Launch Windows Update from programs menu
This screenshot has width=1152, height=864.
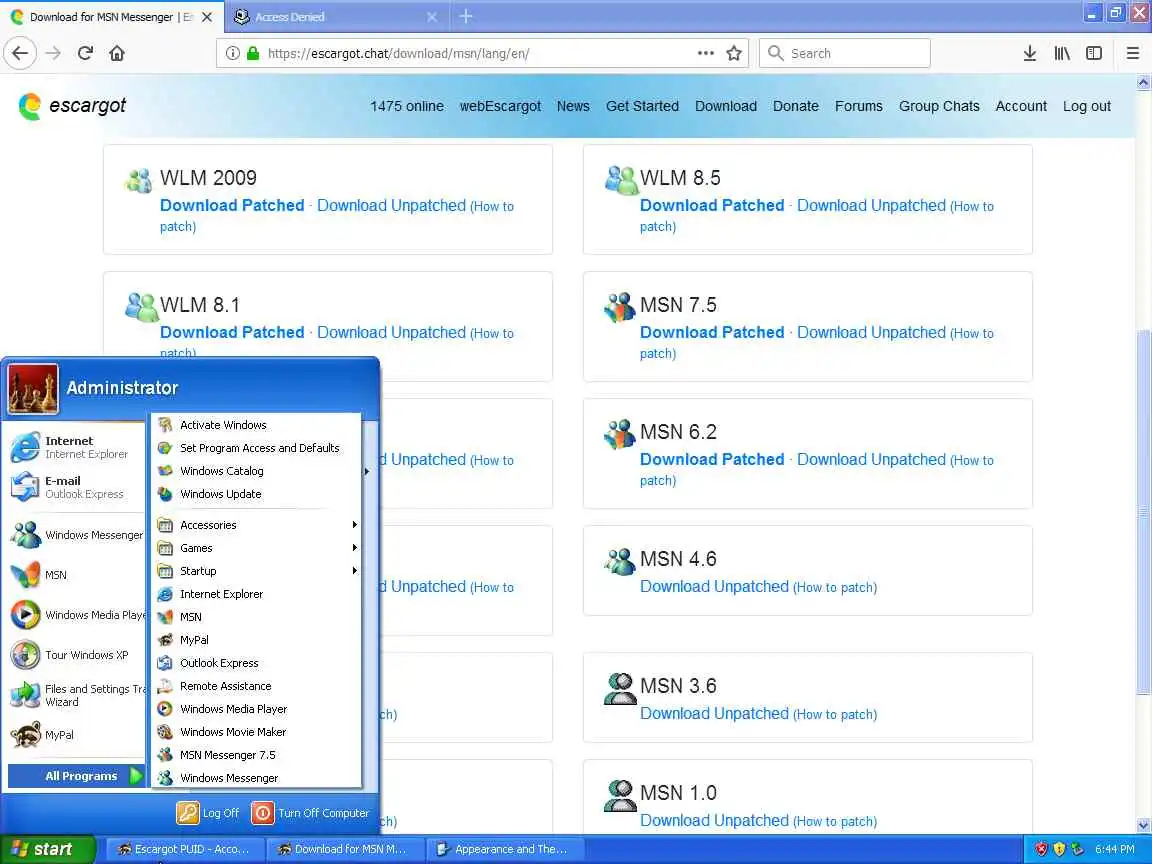click(257, 494)
